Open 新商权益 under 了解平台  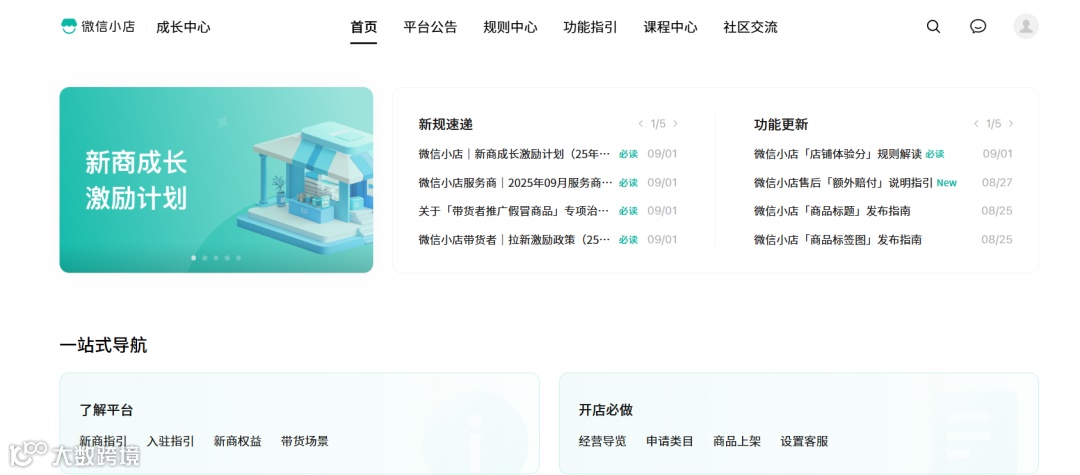238,441
